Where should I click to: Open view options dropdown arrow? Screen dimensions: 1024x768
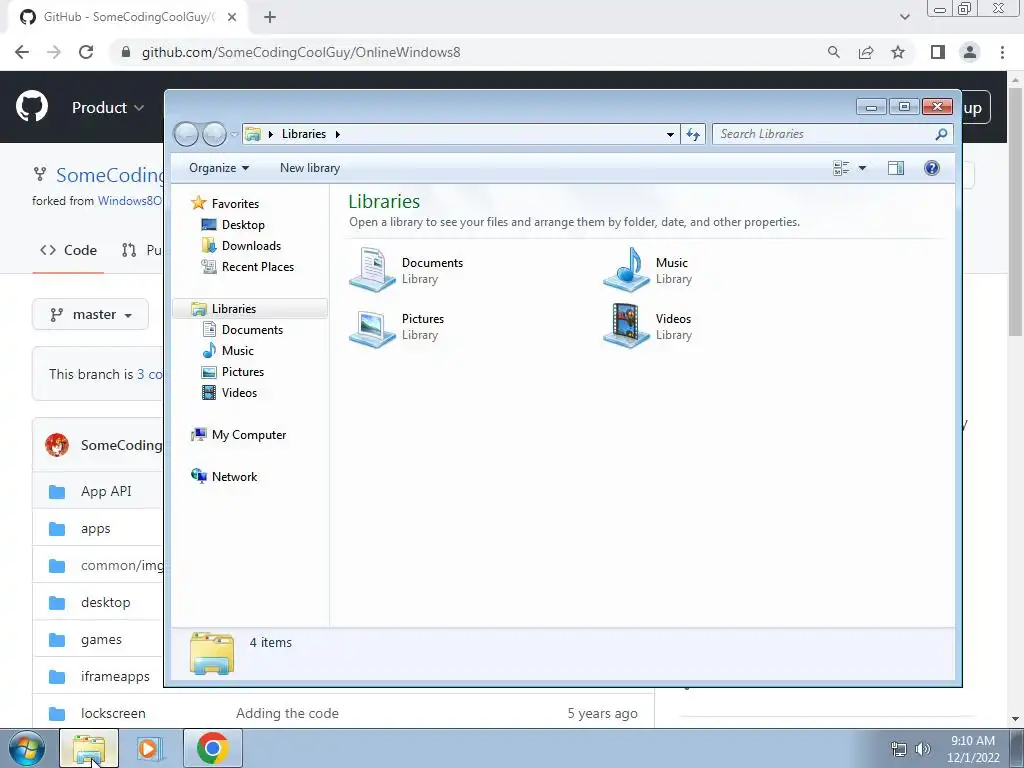(862, 168)
